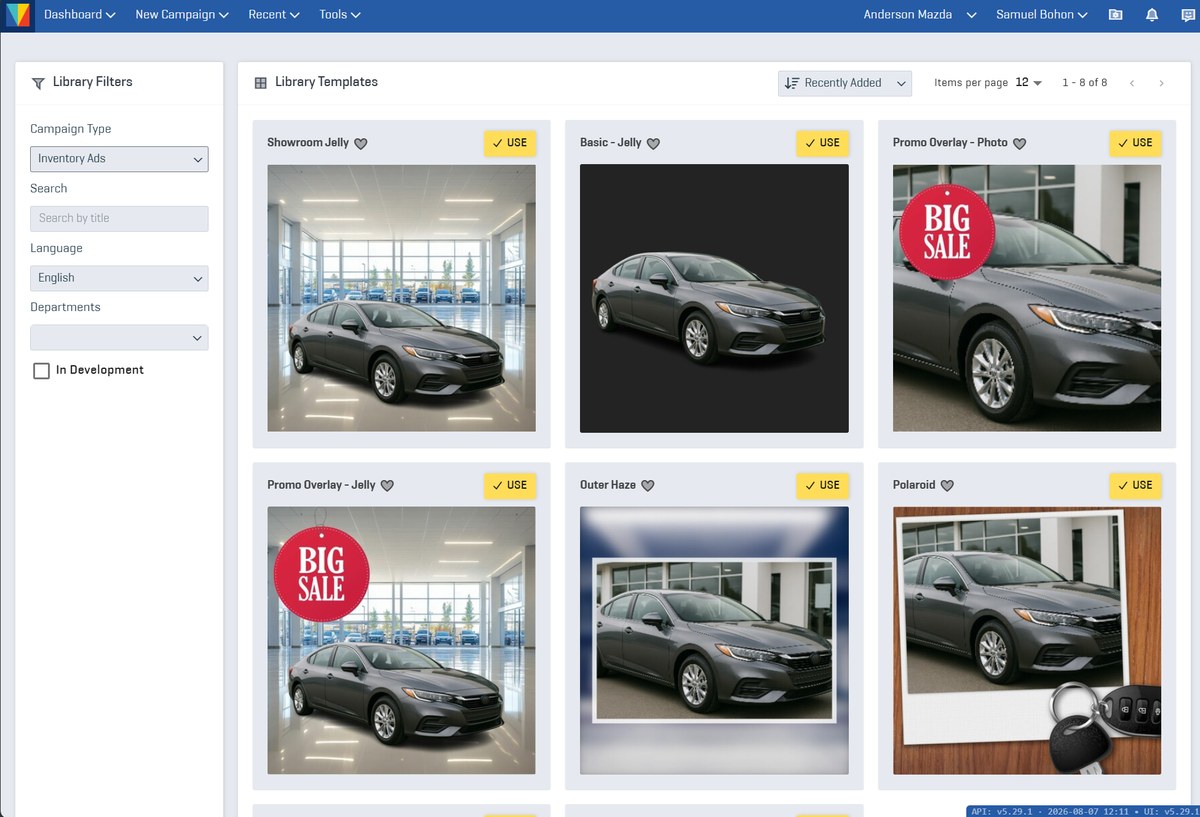Open the Promo Overlay - Jelly thumbnail

pos(401,640)
